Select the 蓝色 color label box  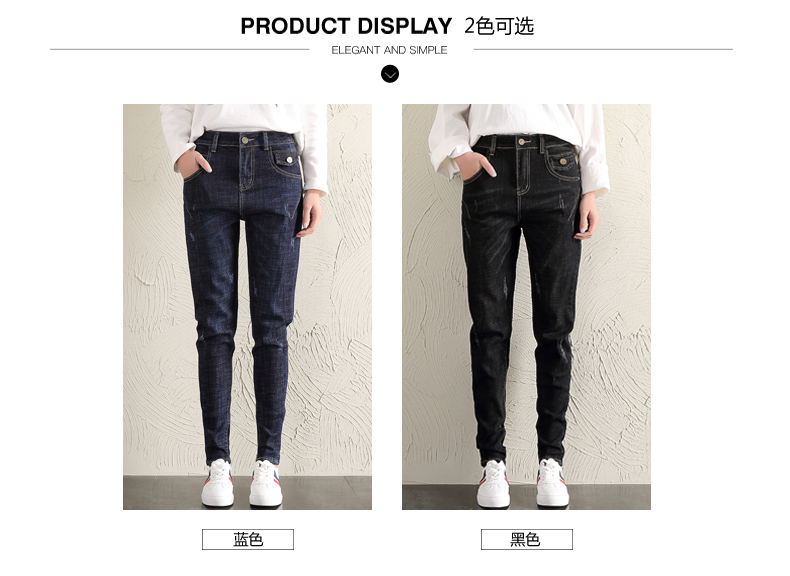click(248, 539)
